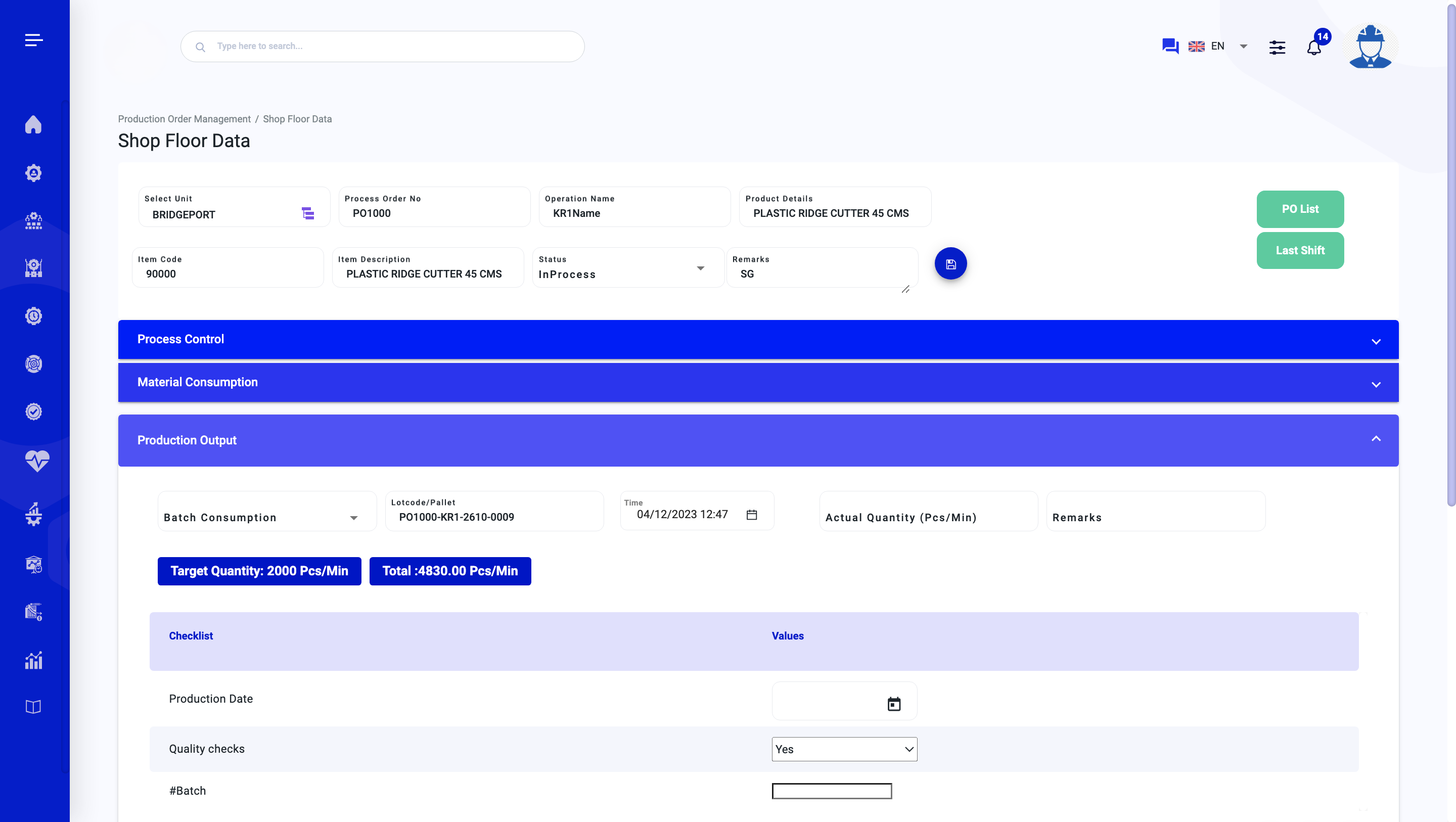
Task: Focus the Type here to search field
Action: point(382,47)
